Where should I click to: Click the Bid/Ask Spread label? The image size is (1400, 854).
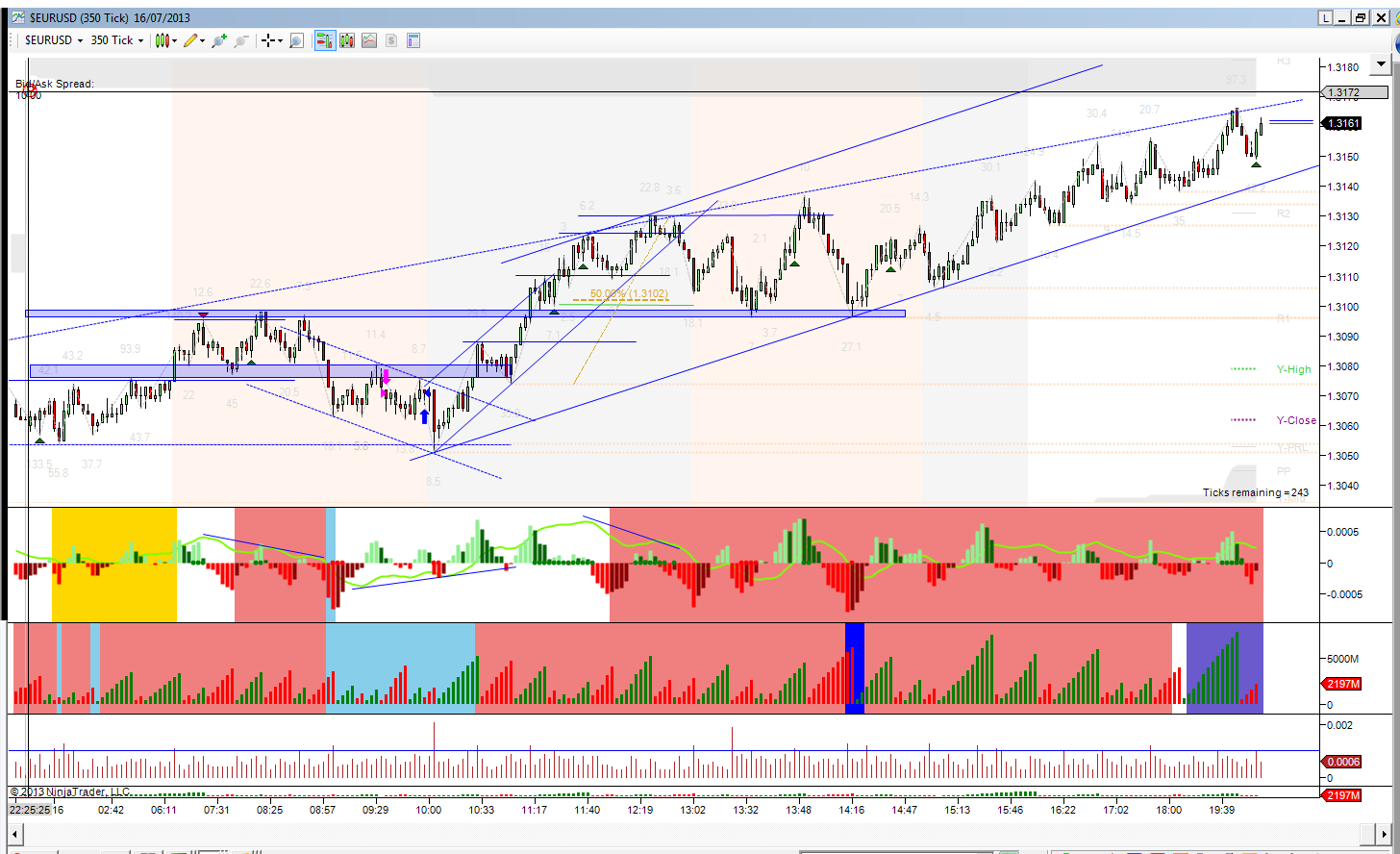tap(55, 84)
